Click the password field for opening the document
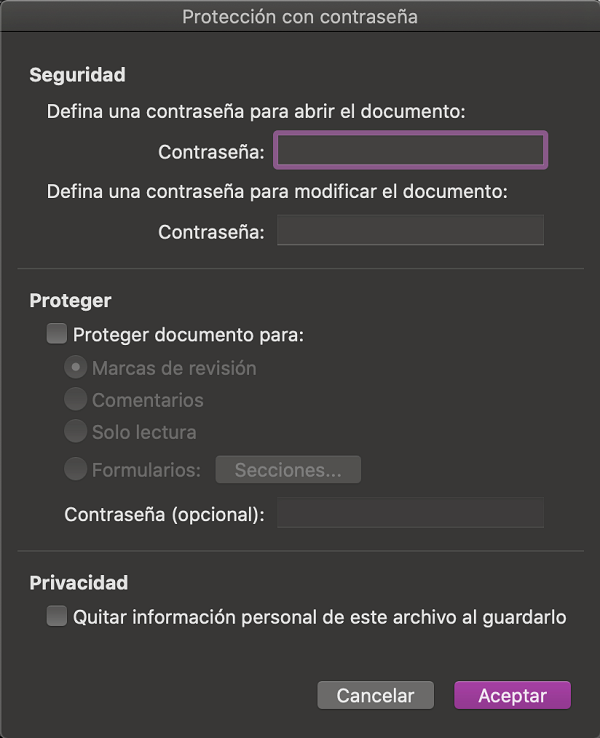 point(410,151)
